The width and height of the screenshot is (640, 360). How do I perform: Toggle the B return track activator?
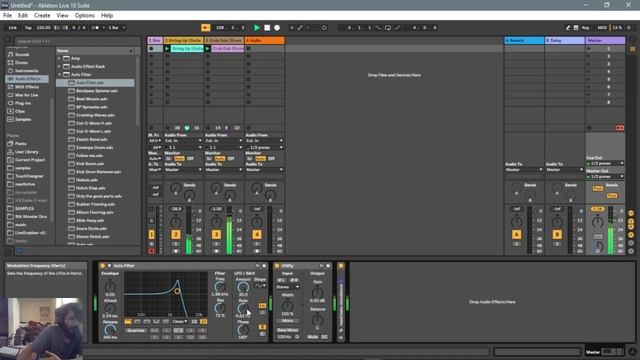point(557,235)
